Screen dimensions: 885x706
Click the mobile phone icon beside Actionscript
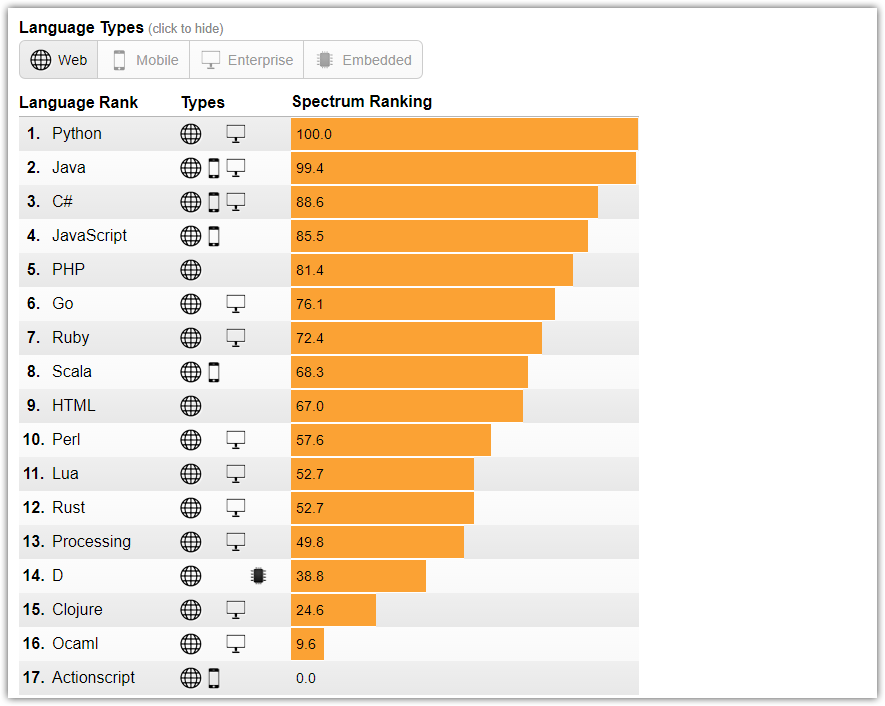[x=213, y=678]
